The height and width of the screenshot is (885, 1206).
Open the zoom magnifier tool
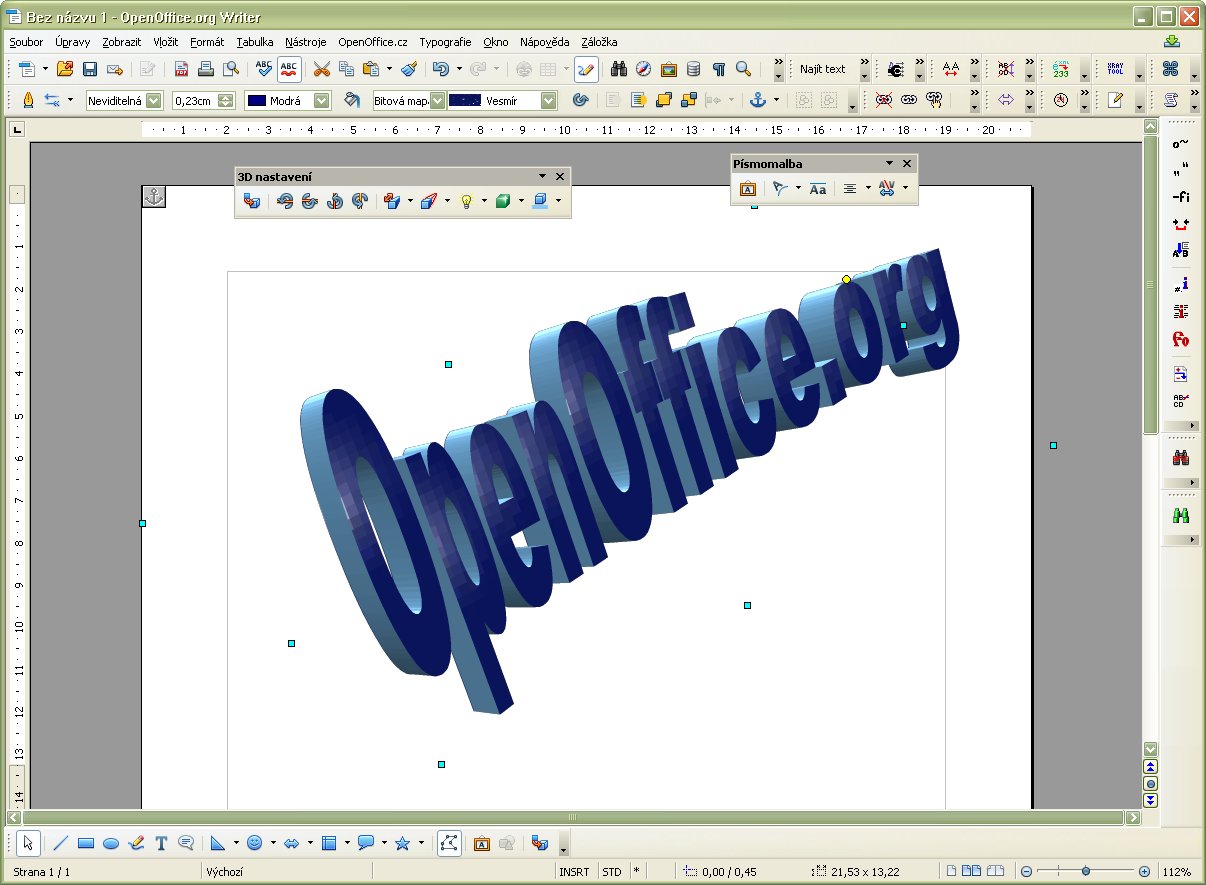point(743,69)
